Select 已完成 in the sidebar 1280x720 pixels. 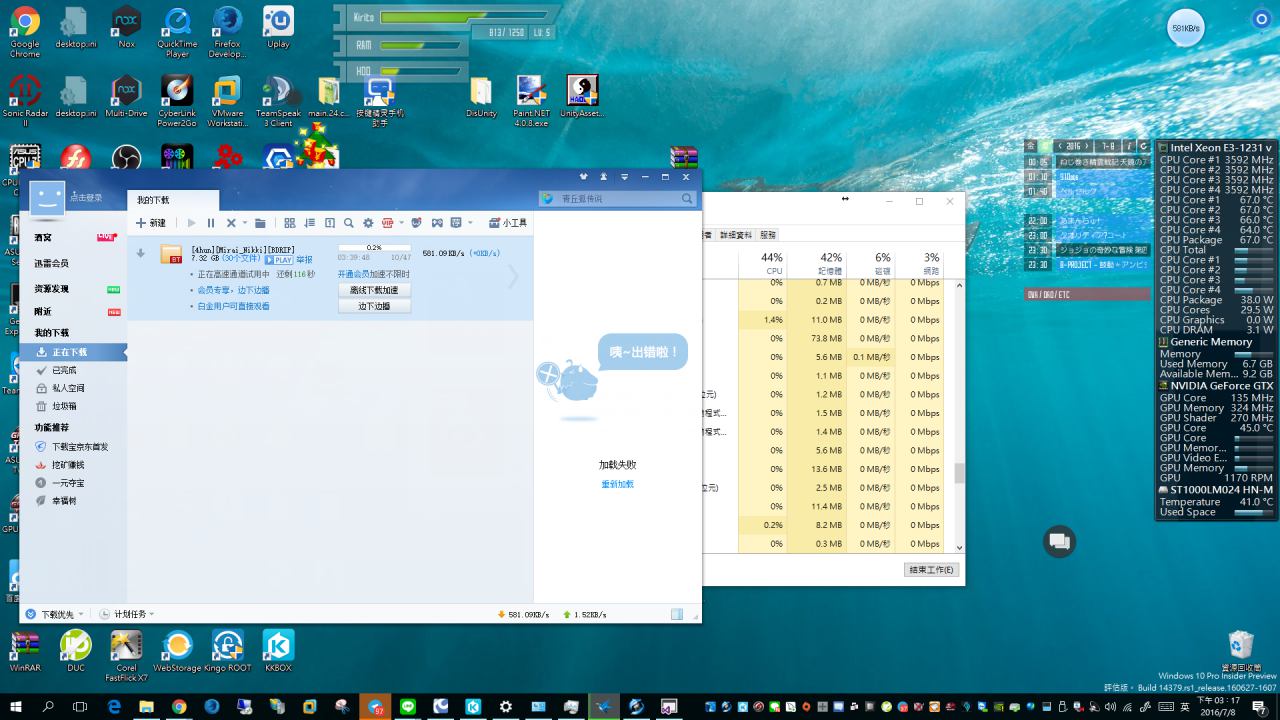[x=64, y=370]
